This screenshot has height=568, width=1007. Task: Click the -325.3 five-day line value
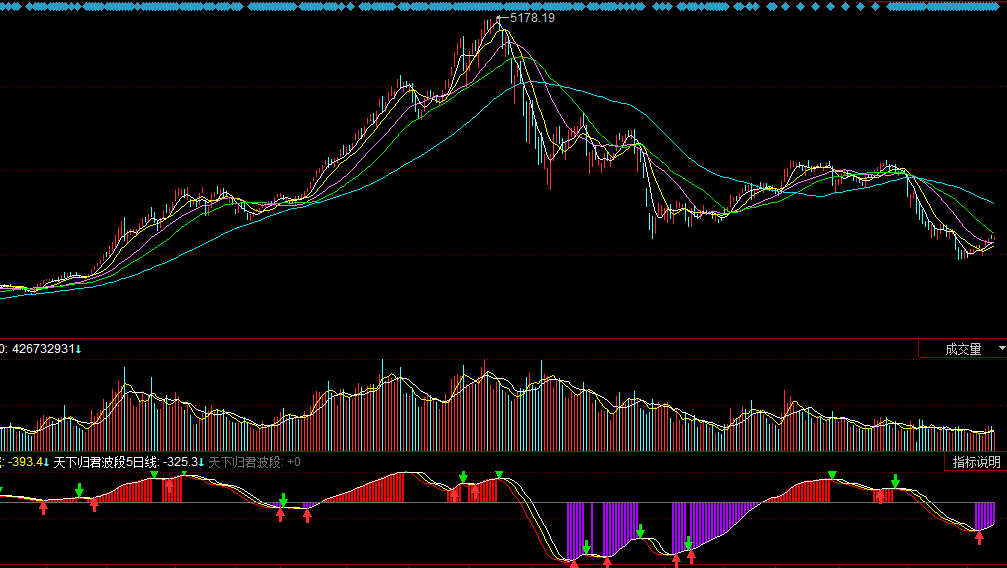(183, 462)
